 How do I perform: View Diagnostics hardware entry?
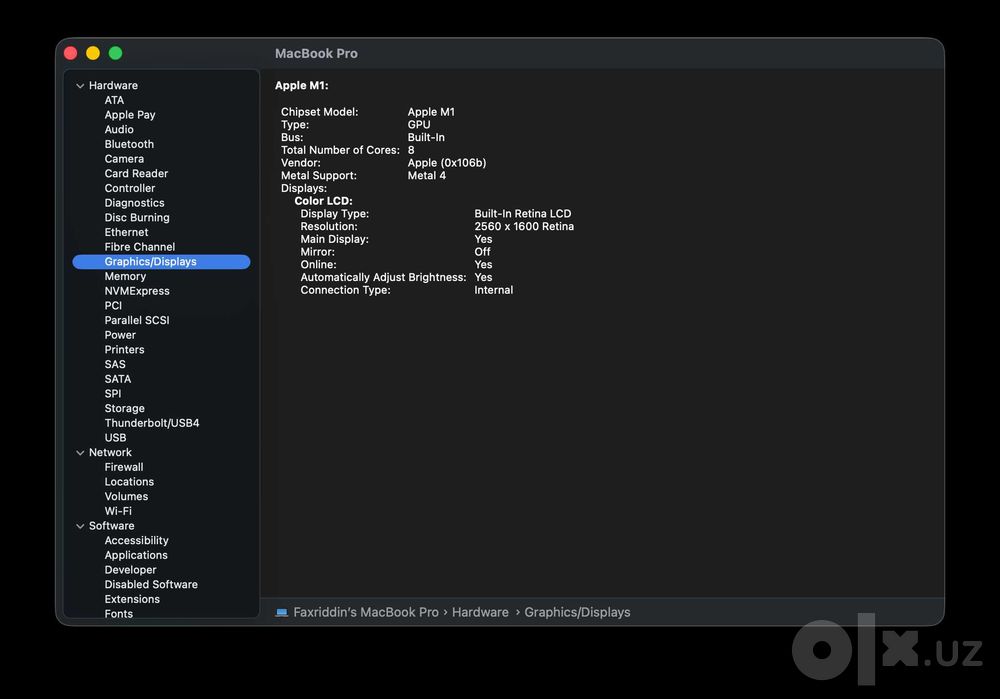pos(135,203)
